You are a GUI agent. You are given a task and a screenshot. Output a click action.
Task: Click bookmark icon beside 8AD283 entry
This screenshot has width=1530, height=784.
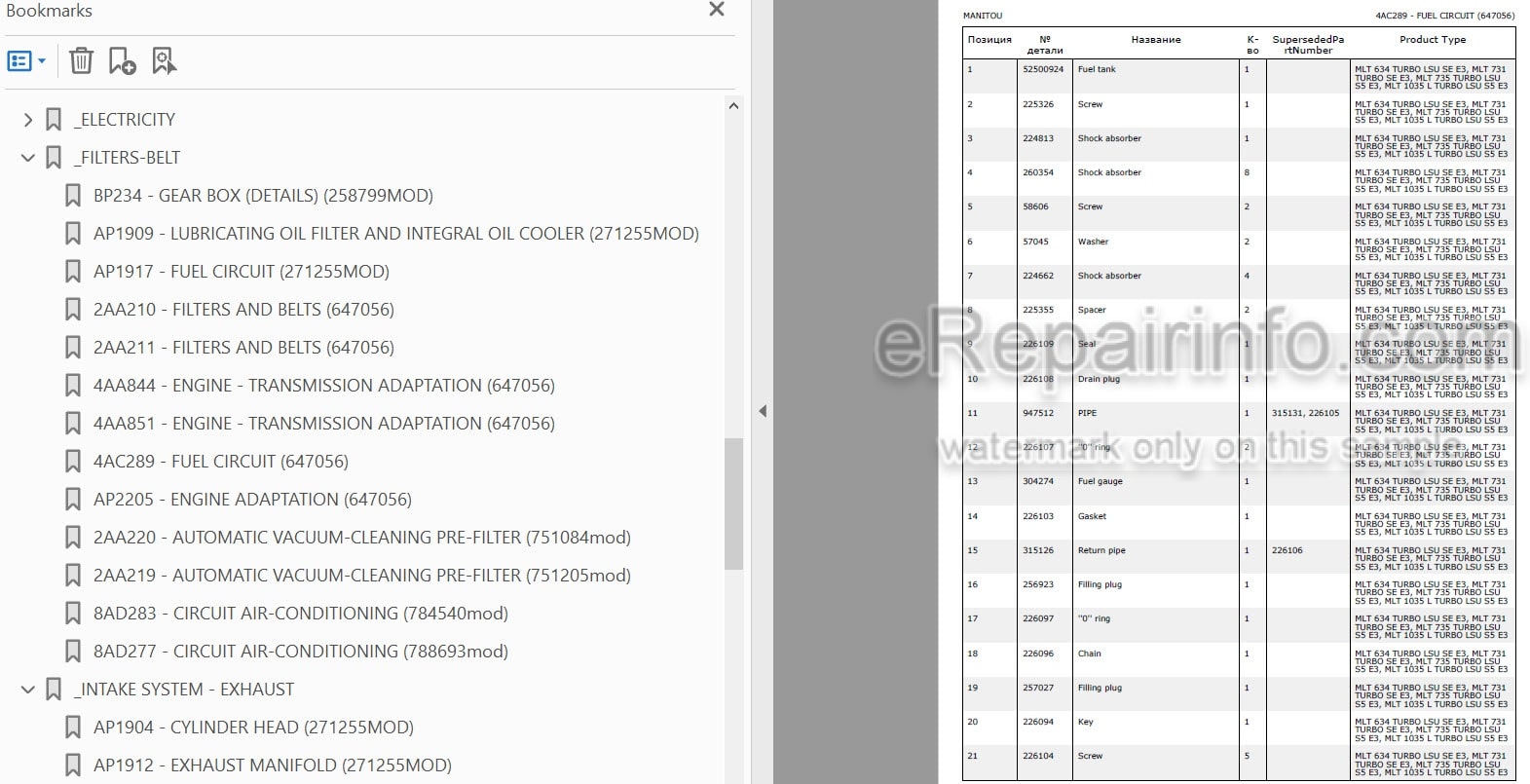coord(73,614)
